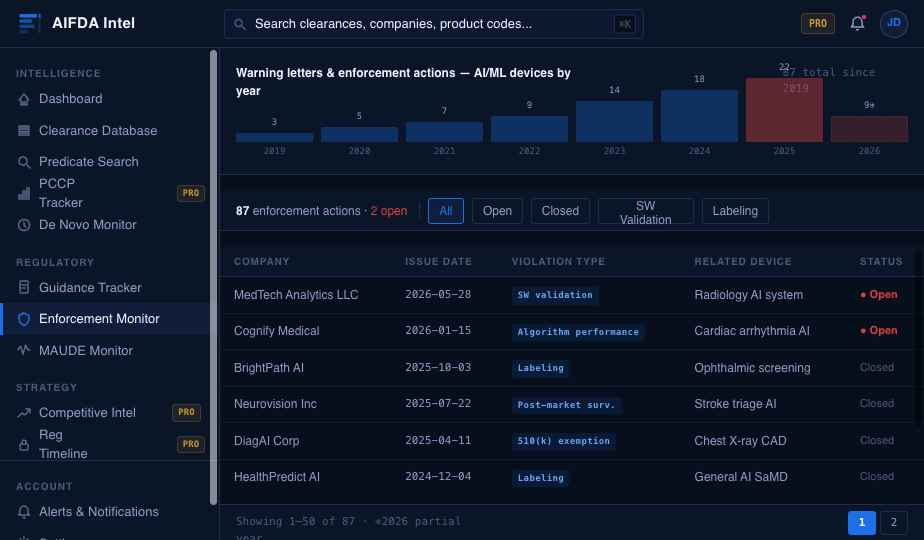Open the notifications bell
The height and width of the screenshot is (540, 924).
[857, 23]
